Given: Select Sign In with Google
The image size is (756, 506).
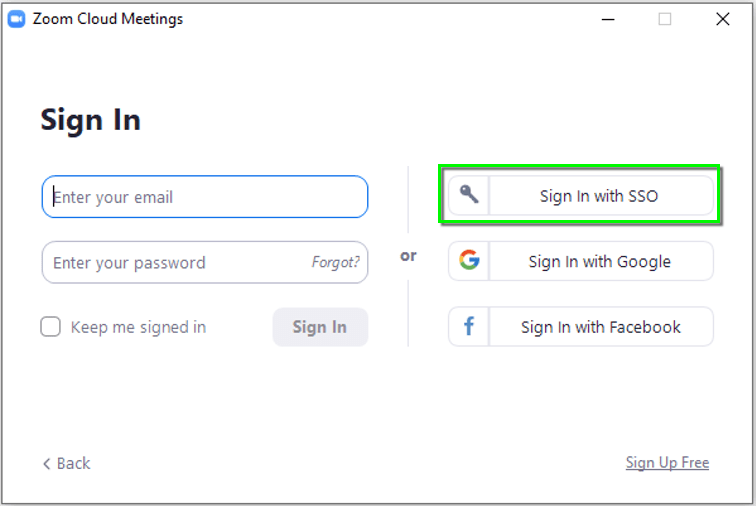Looking at the screenshot, I should 599,262.
